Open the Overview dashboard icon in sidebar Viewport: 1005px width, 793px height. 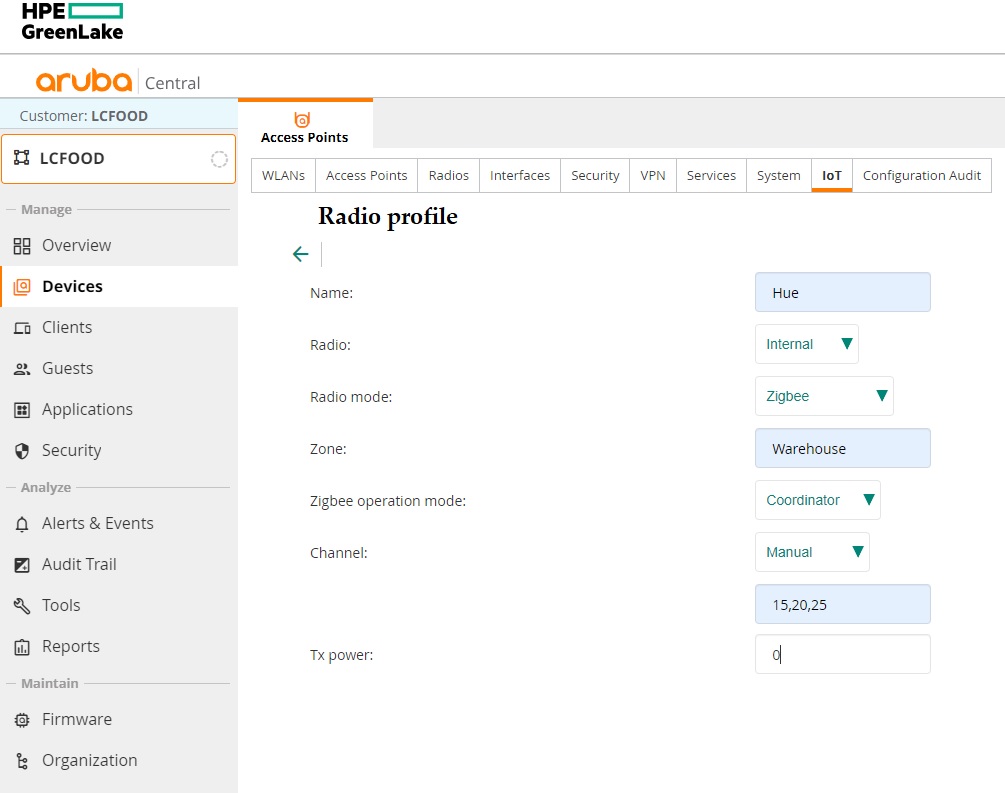[x=22, y=246]
